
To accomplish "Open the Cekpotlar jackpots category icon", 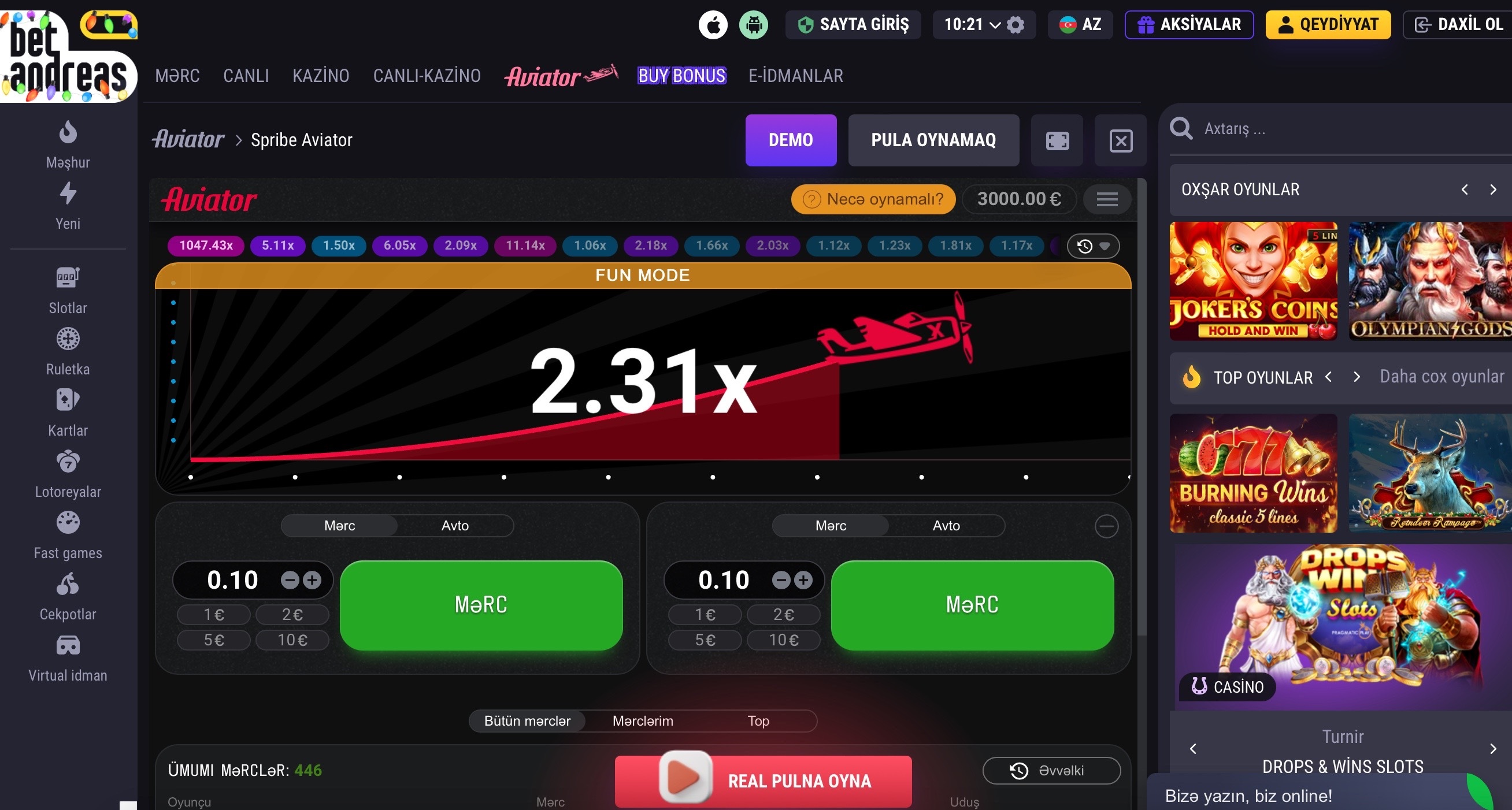I will (x=68, y=584).
